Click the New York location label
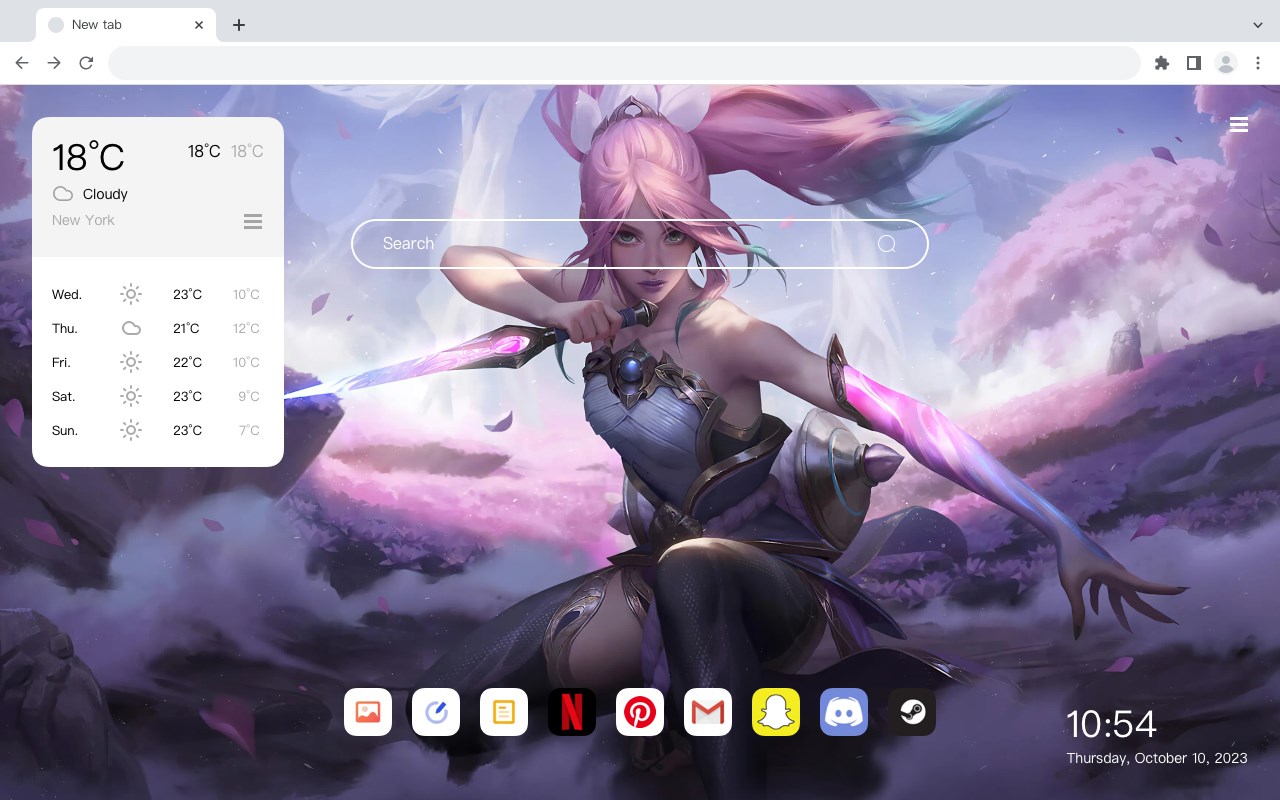 coord(83,220)
